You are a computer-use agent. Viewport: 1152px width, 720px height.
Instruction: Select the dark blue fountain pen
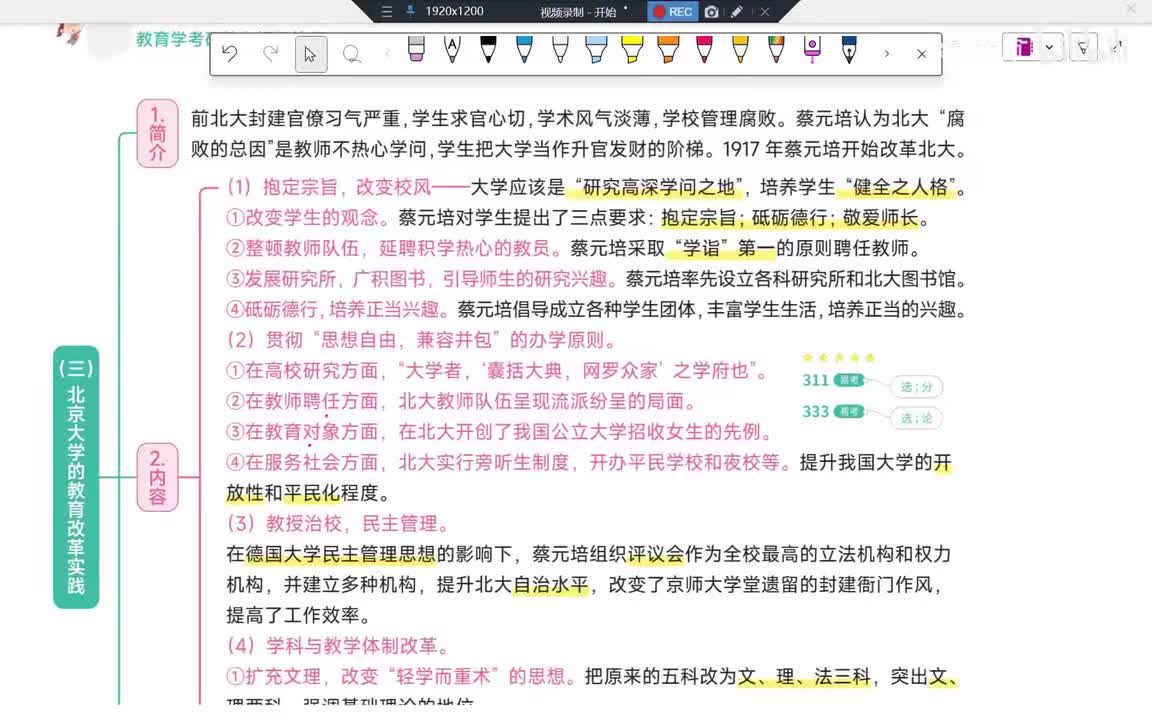tap(849, 50)
